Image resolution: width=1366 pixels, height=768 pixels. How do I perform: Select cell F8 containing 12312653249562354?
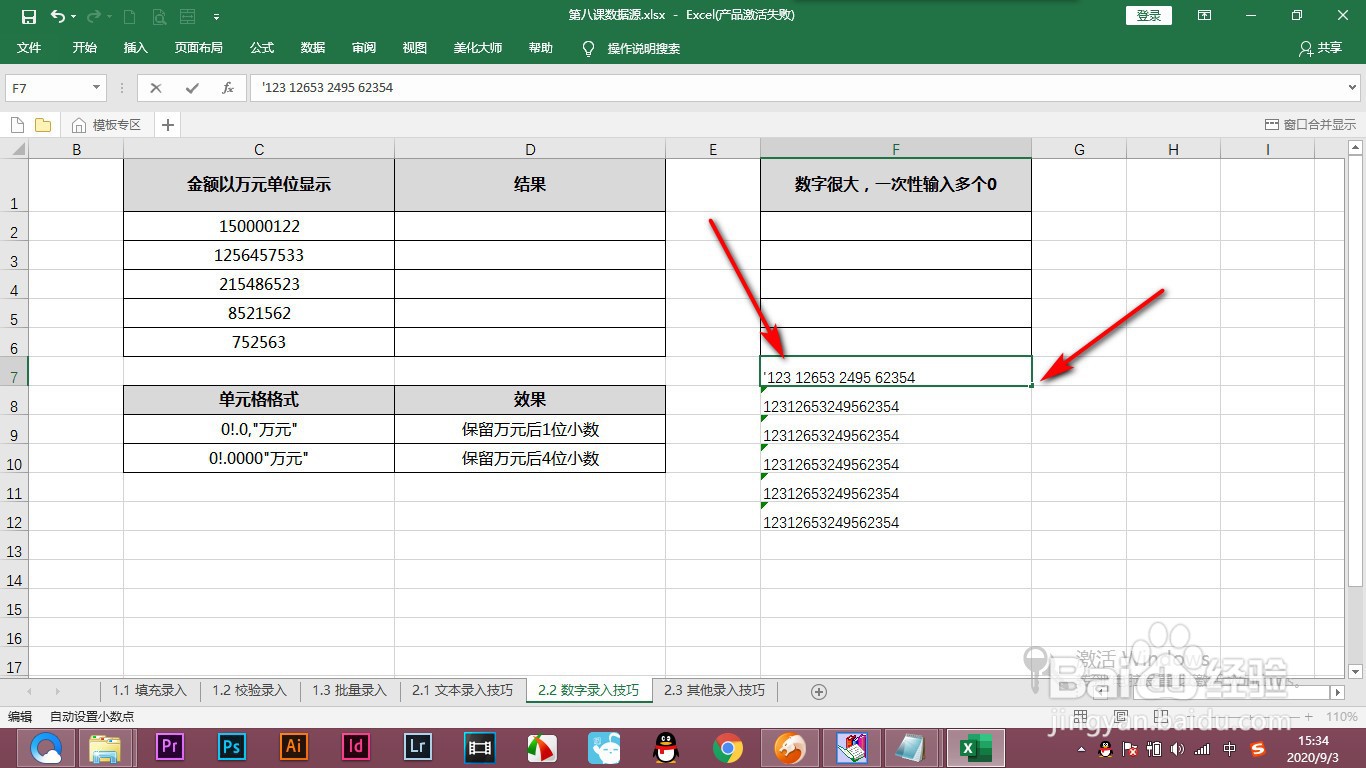coord(895,406)
